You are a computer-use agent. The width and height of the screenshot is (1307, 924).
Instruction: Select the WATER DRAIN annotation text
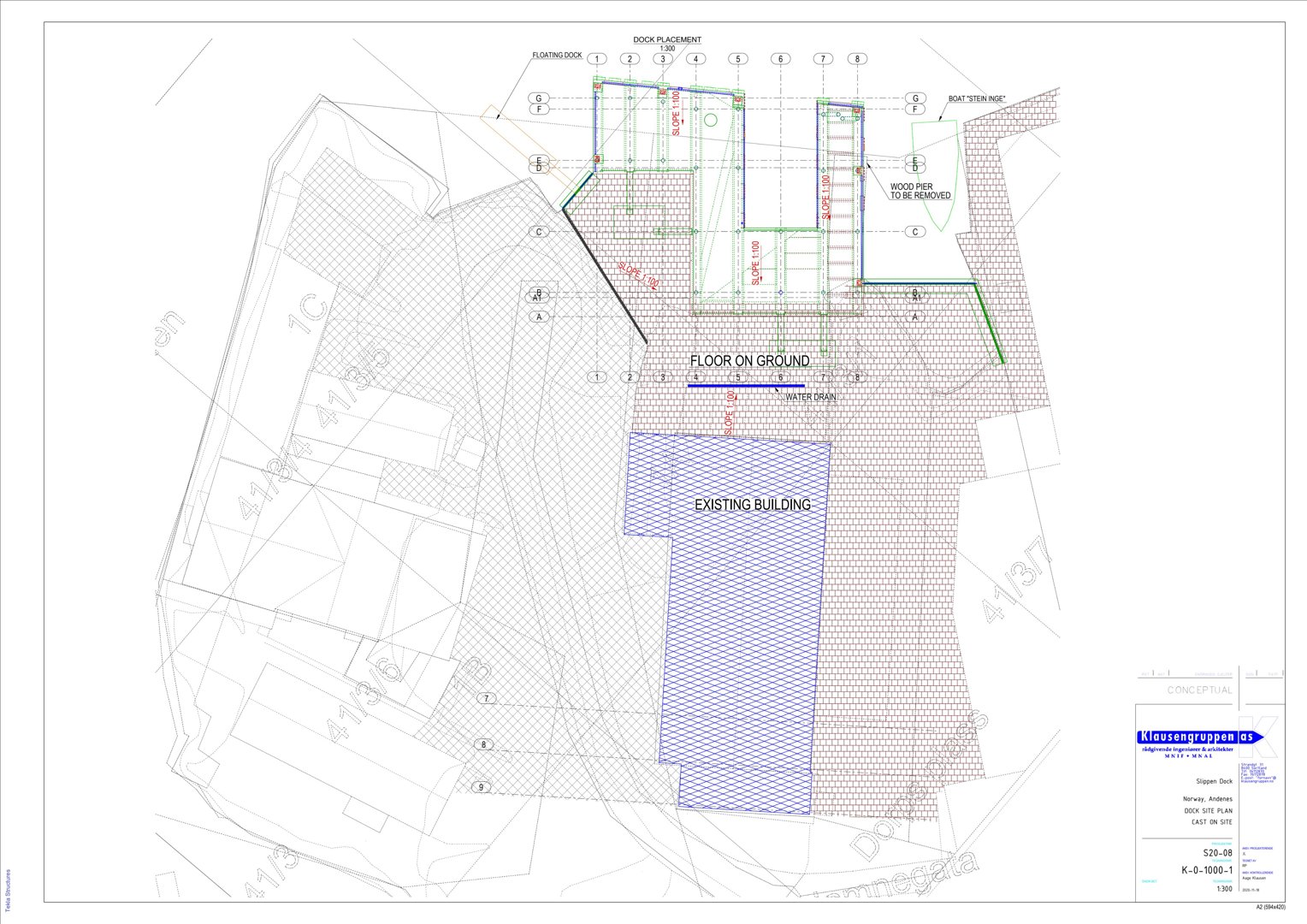click(811, 397)
